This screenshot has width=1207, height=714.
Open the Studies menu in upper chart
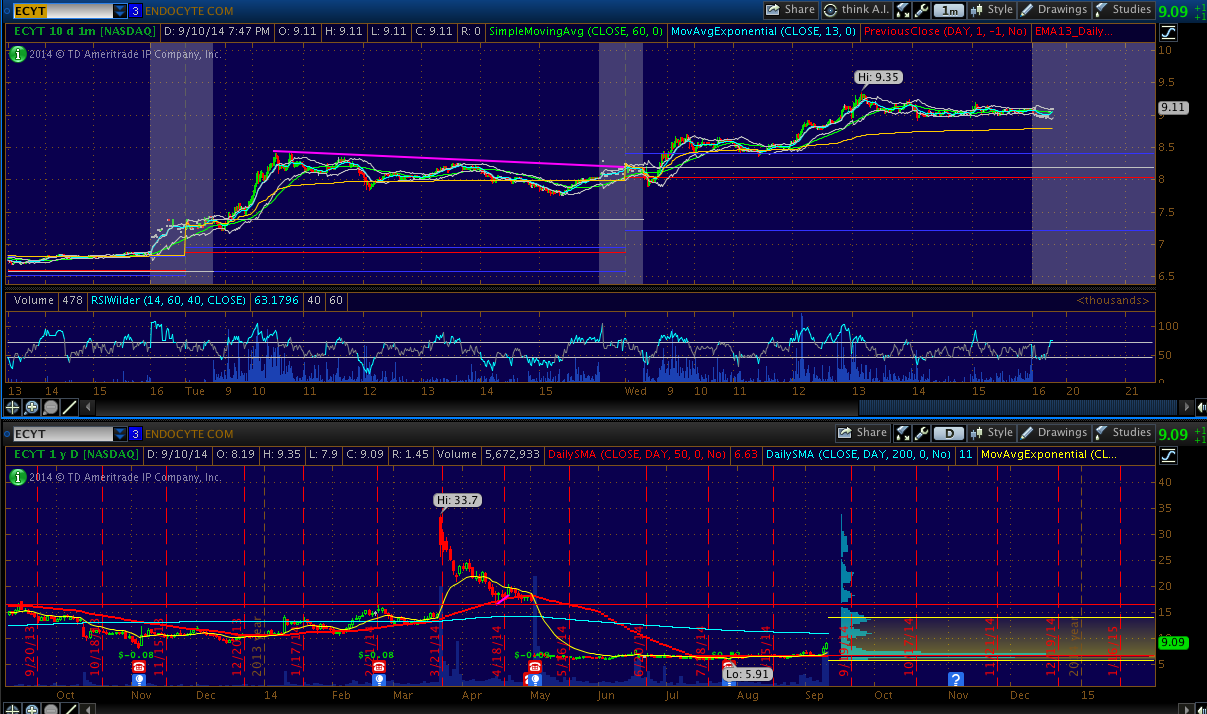1123,10
